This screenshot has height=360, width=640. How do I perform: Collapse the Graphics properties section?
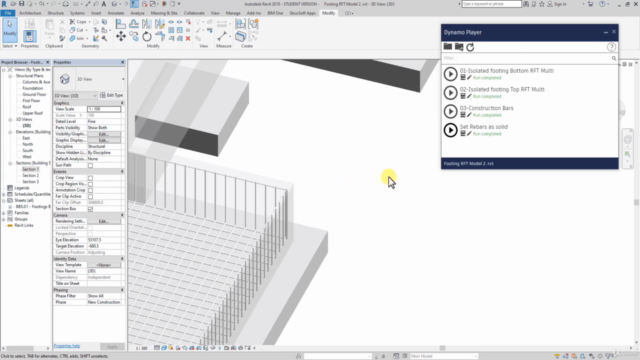122,103
